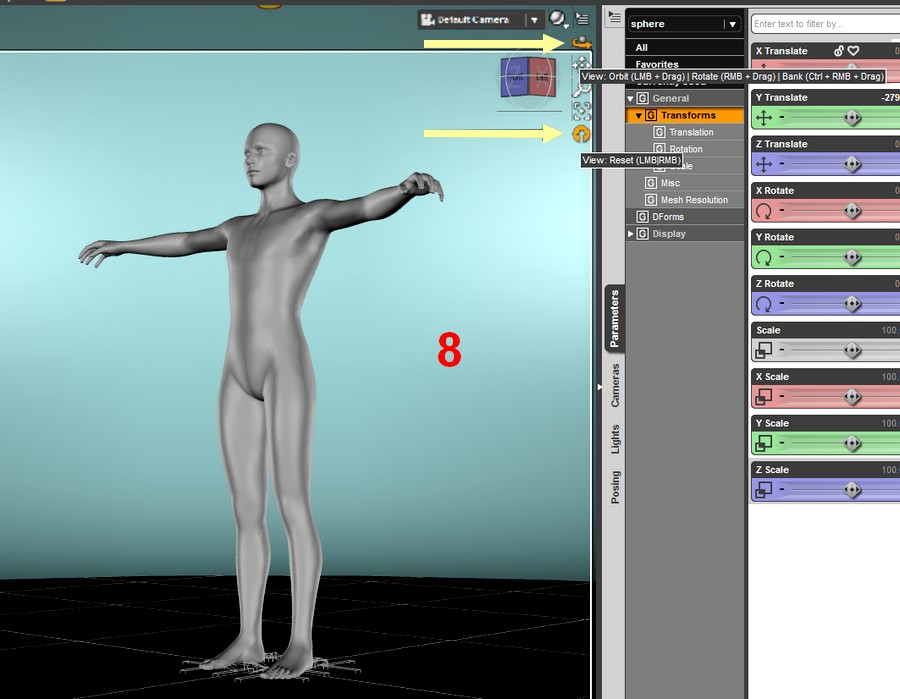The height and width of the screenshot is (699, 900).
Task: Click the X Rotate slider handle
Action: tap(852, 211)
